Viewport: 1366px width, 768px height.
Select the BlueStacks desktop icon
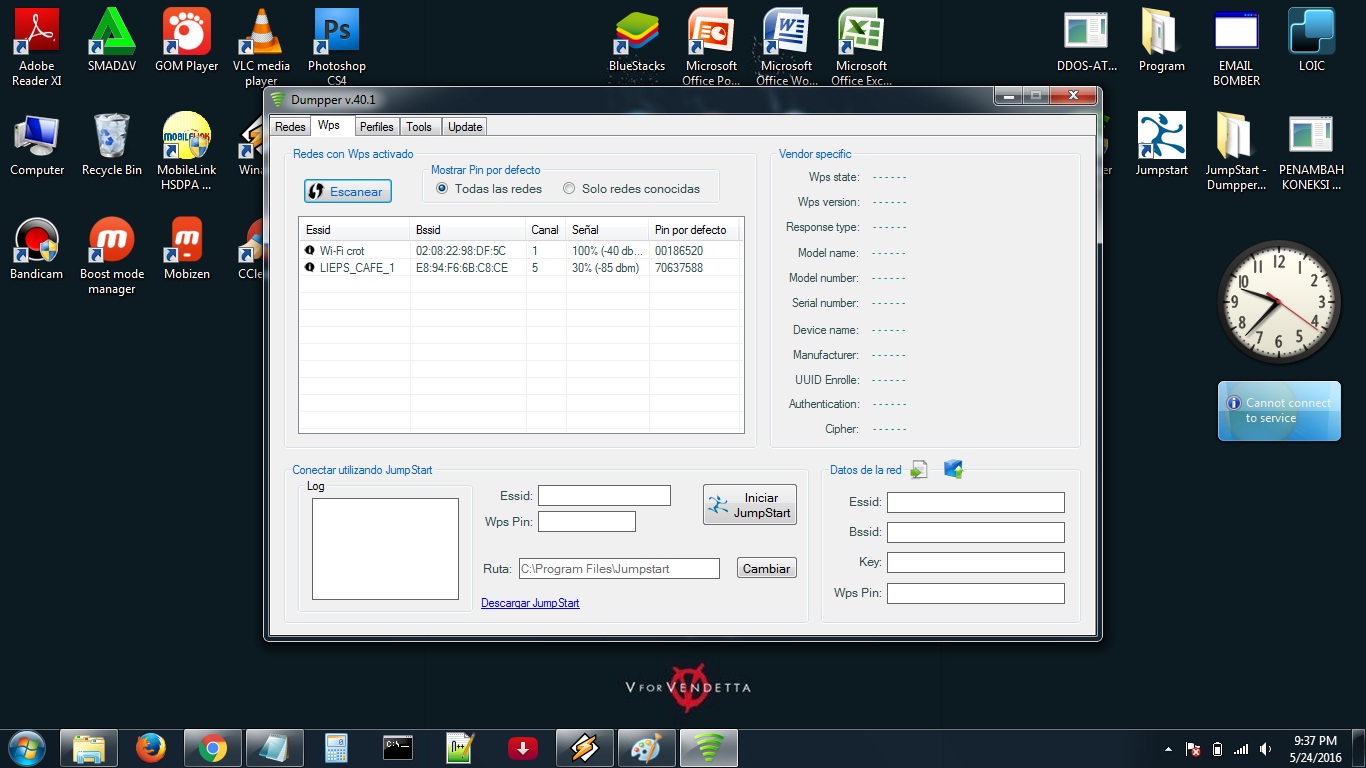pyautogui.click(x=637, y=40)
